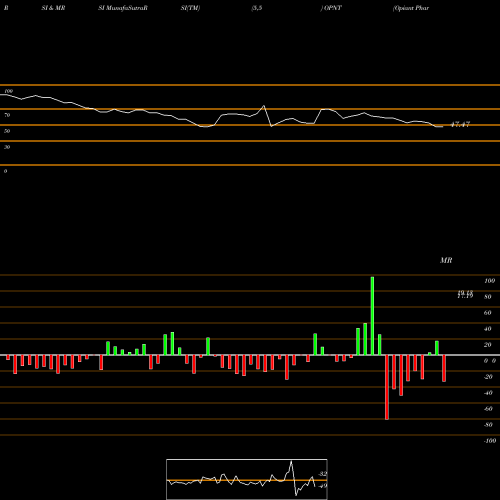Click the value 49 in the mini chart
Viewport: 500px width, 500px height.
tap(323, 486)
